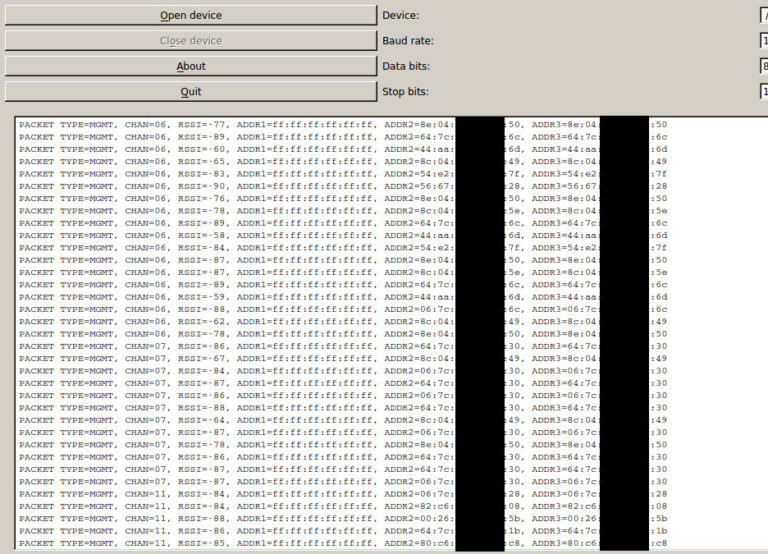The image size is (768, 554).
Task: Select the packet line with RSSI=-60
Action: pos(200,149)
